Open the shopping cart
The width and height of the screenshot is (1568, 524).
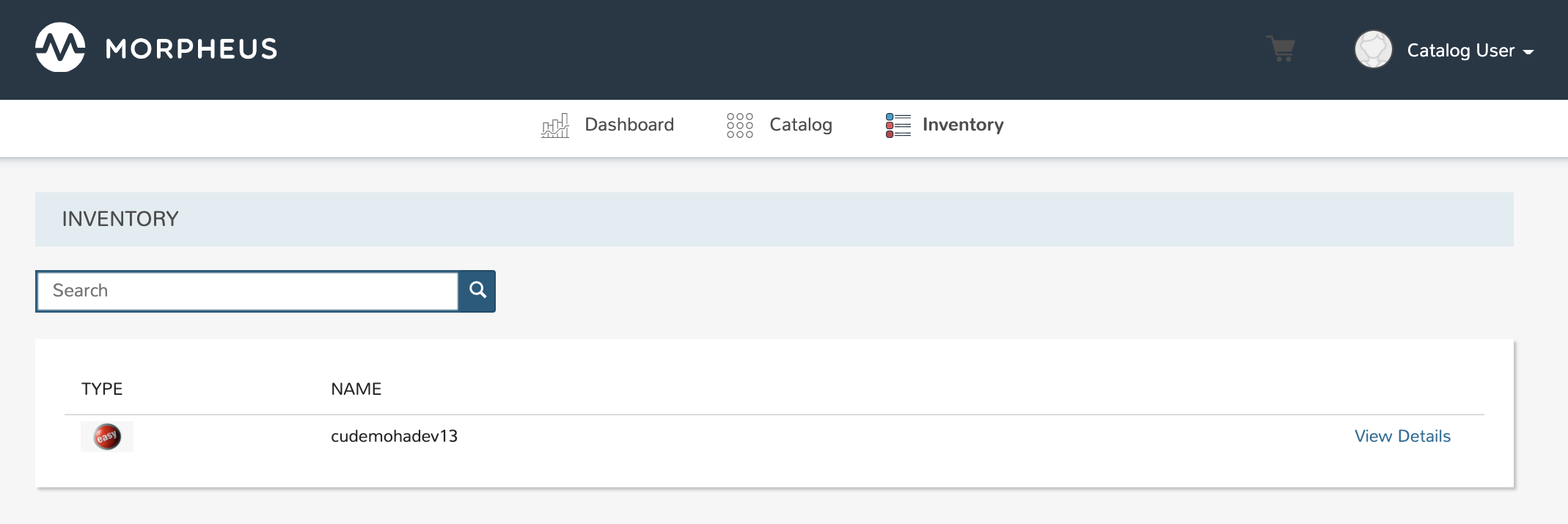[x=1281, y=49]
